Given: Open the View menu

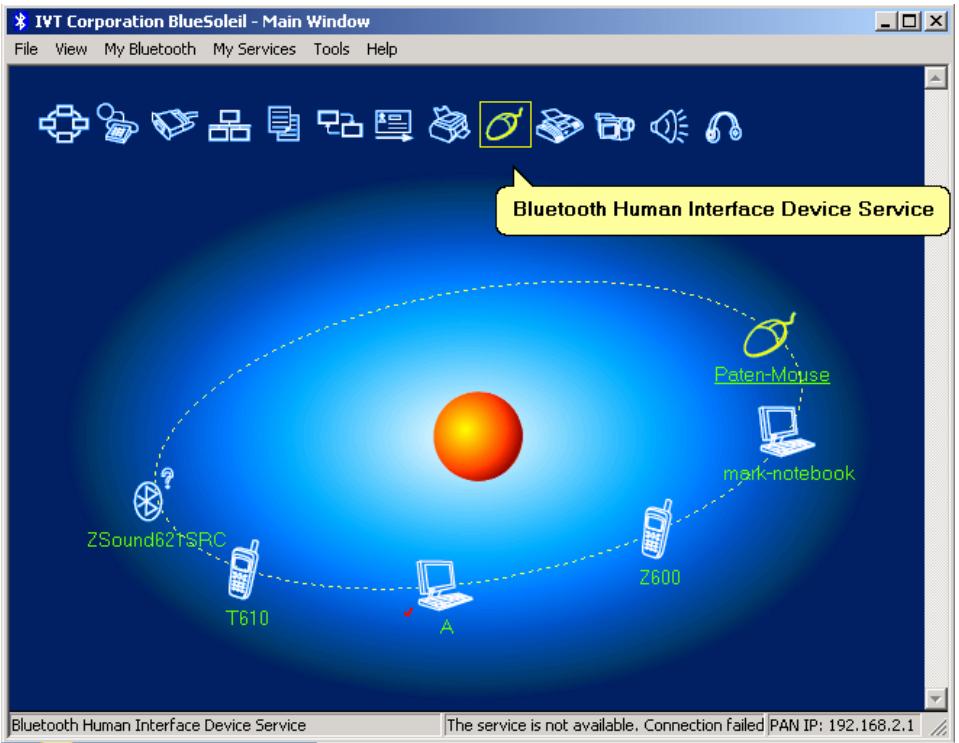Looking at the screenshot, I should [71, 49].
